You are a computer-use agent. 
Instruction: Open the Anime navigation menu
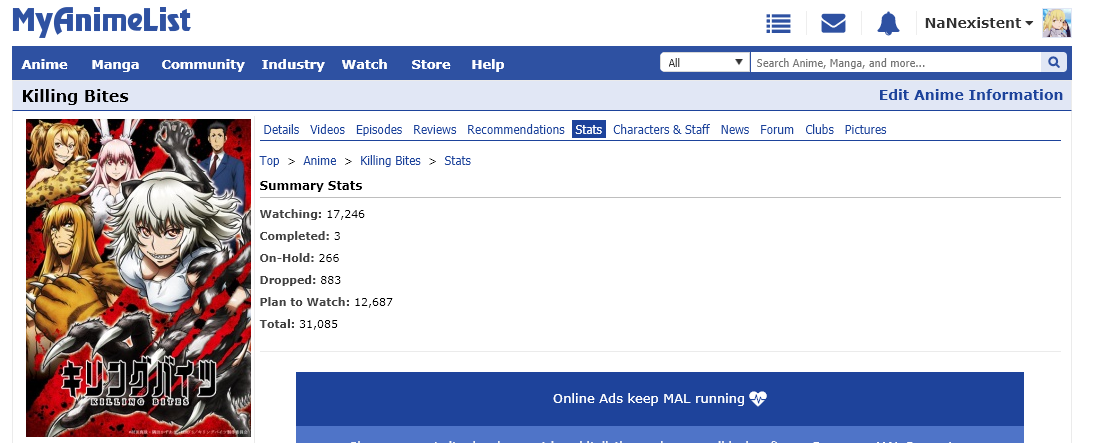pyautogui.click(x=44, y=64)
